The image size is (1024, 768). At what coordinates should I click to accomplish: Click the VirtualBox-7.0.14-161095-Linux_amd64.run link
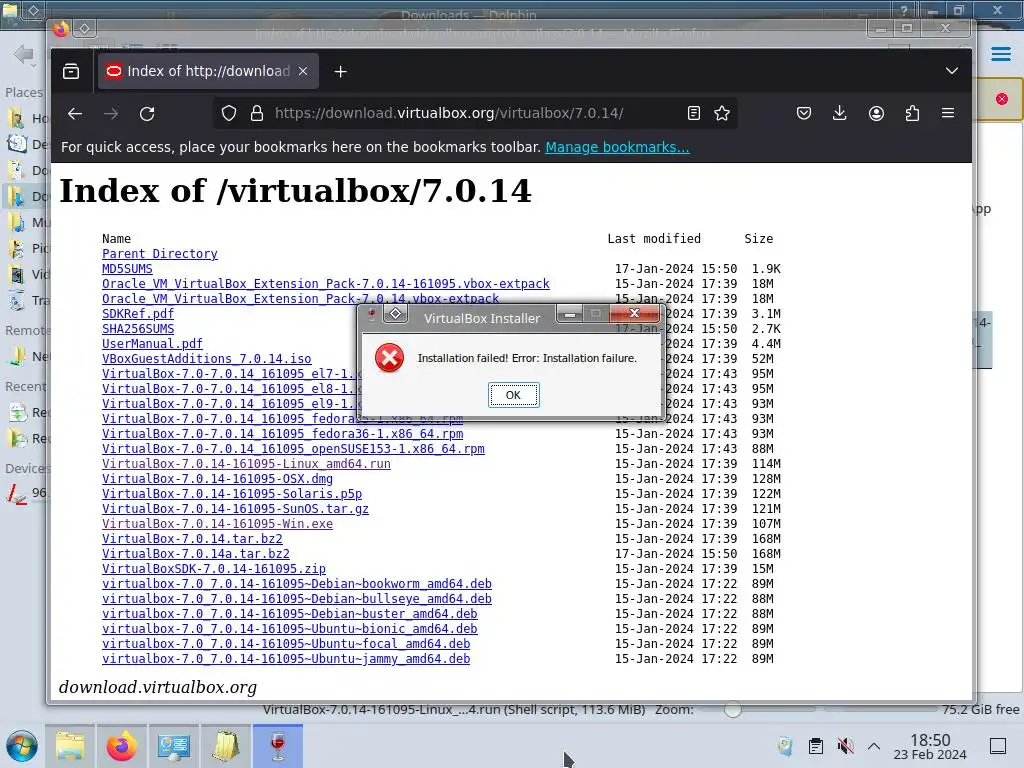pyautogui.click(x=246, y=464)
